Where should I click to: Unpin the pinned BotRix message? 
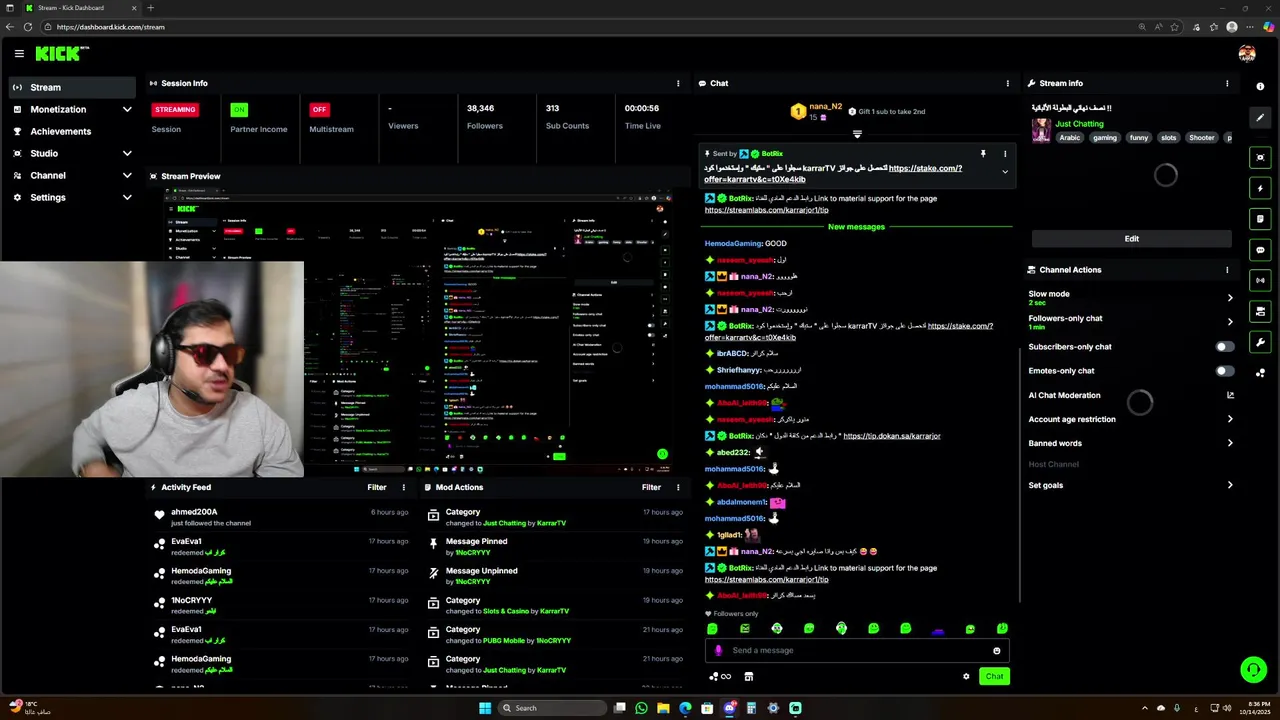[x=983, y=154]
